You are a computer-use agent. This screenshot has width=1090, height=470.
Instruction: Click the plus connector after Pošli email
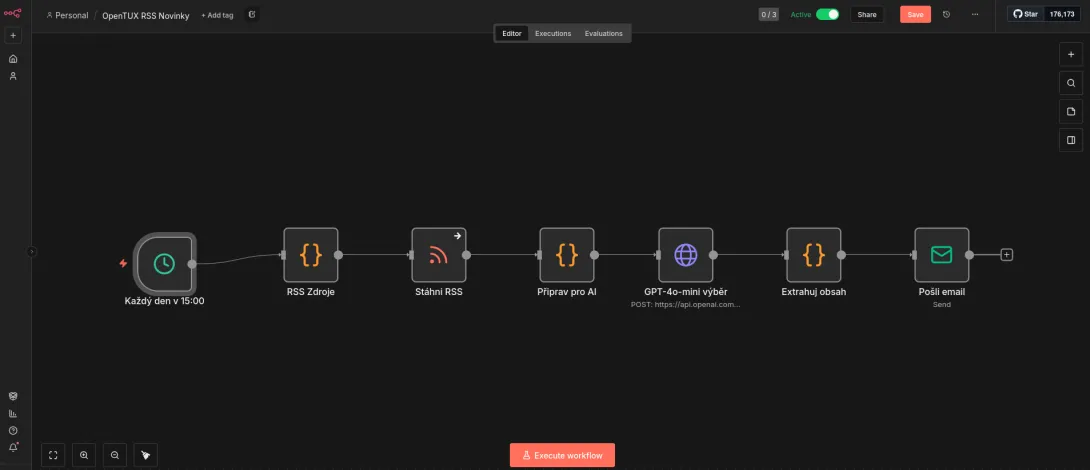coord(1006,255)
